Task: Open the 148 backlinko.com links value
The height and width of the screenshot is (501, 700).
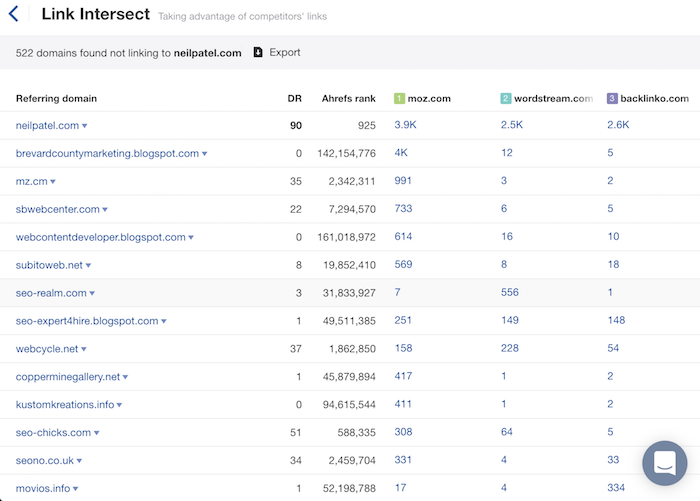Action: coord(616,320)
